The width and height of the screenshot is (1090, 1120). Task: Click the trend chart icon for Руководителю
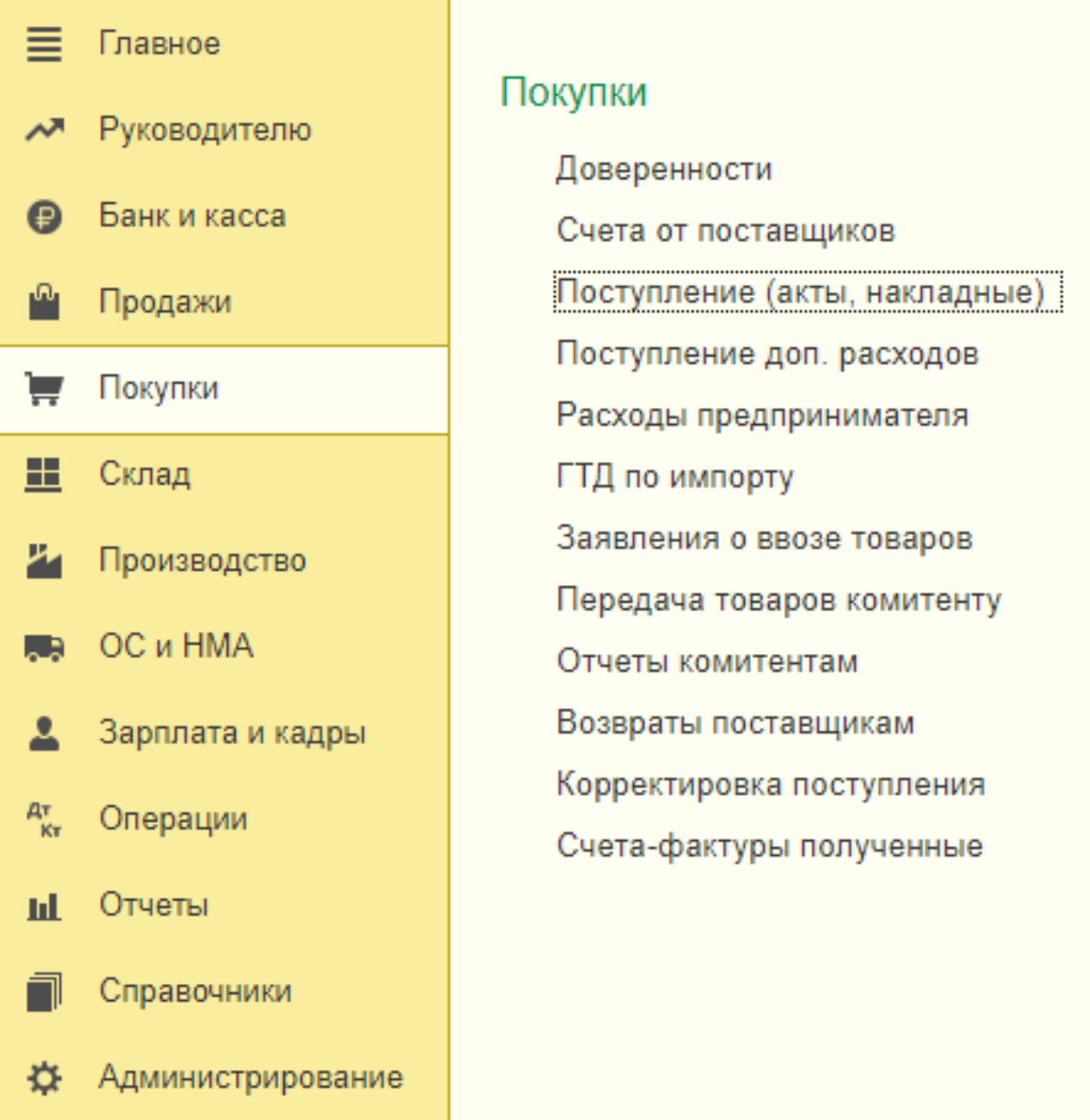pyautogui.click(x=45, y=130)
